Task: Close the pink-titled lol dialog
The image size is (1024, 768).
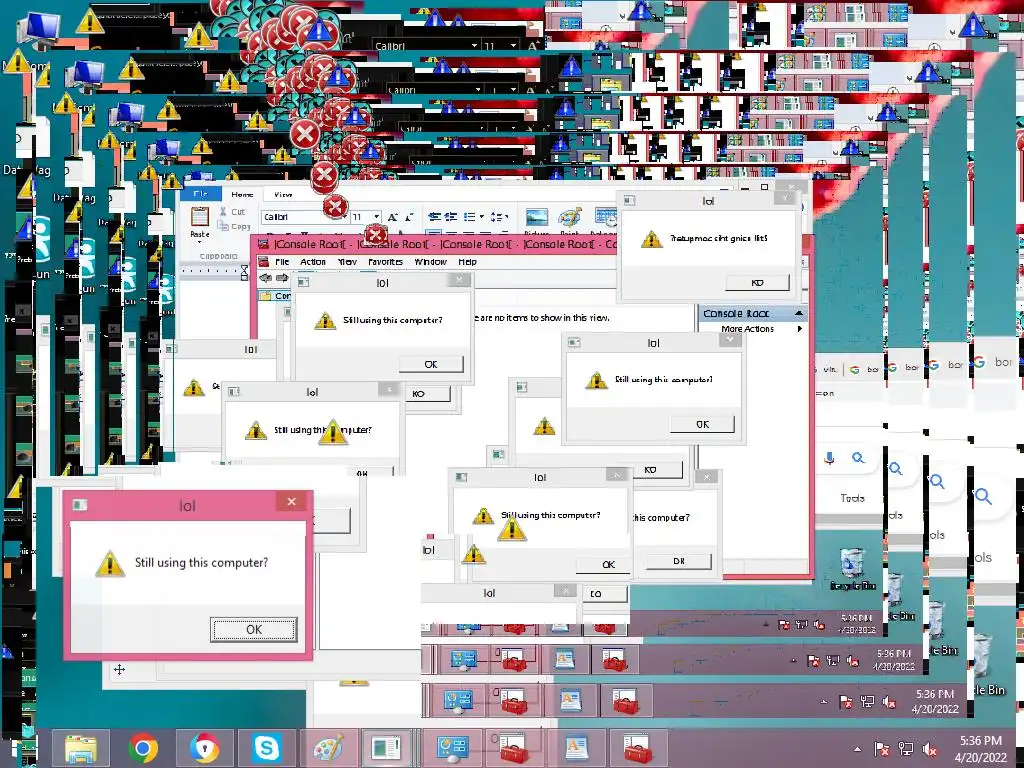Action: (x=291, y=502)
